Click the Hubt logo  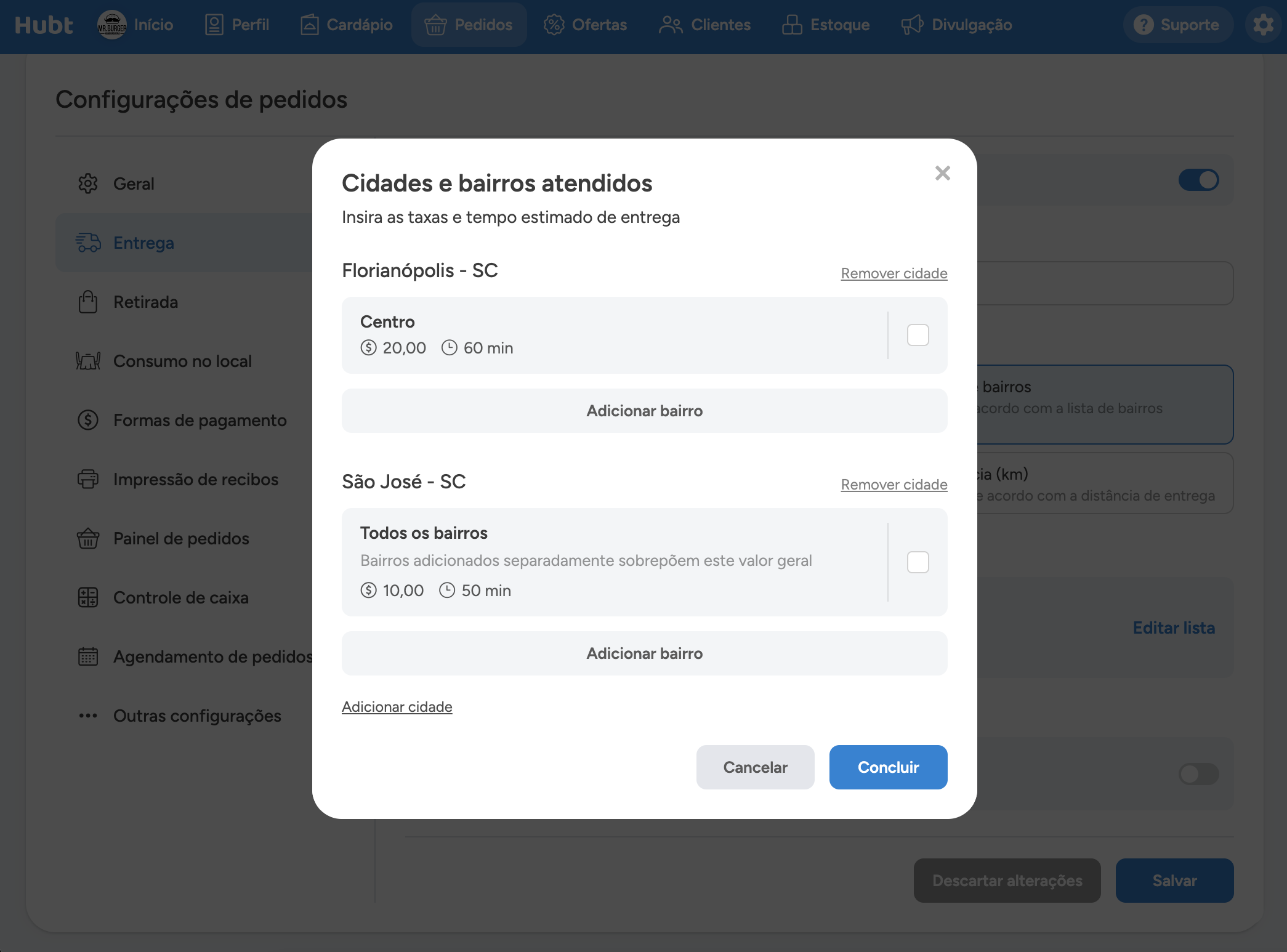click(44, 25)
